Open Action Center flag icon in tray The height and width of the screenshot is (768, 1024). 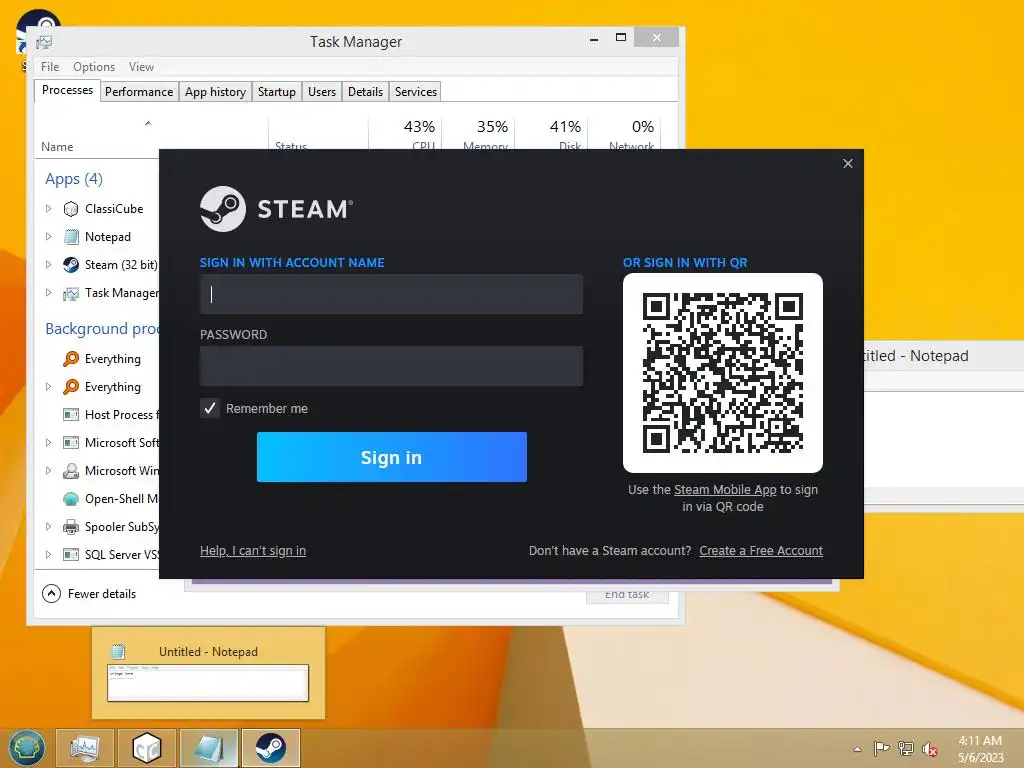pos(882,748)
